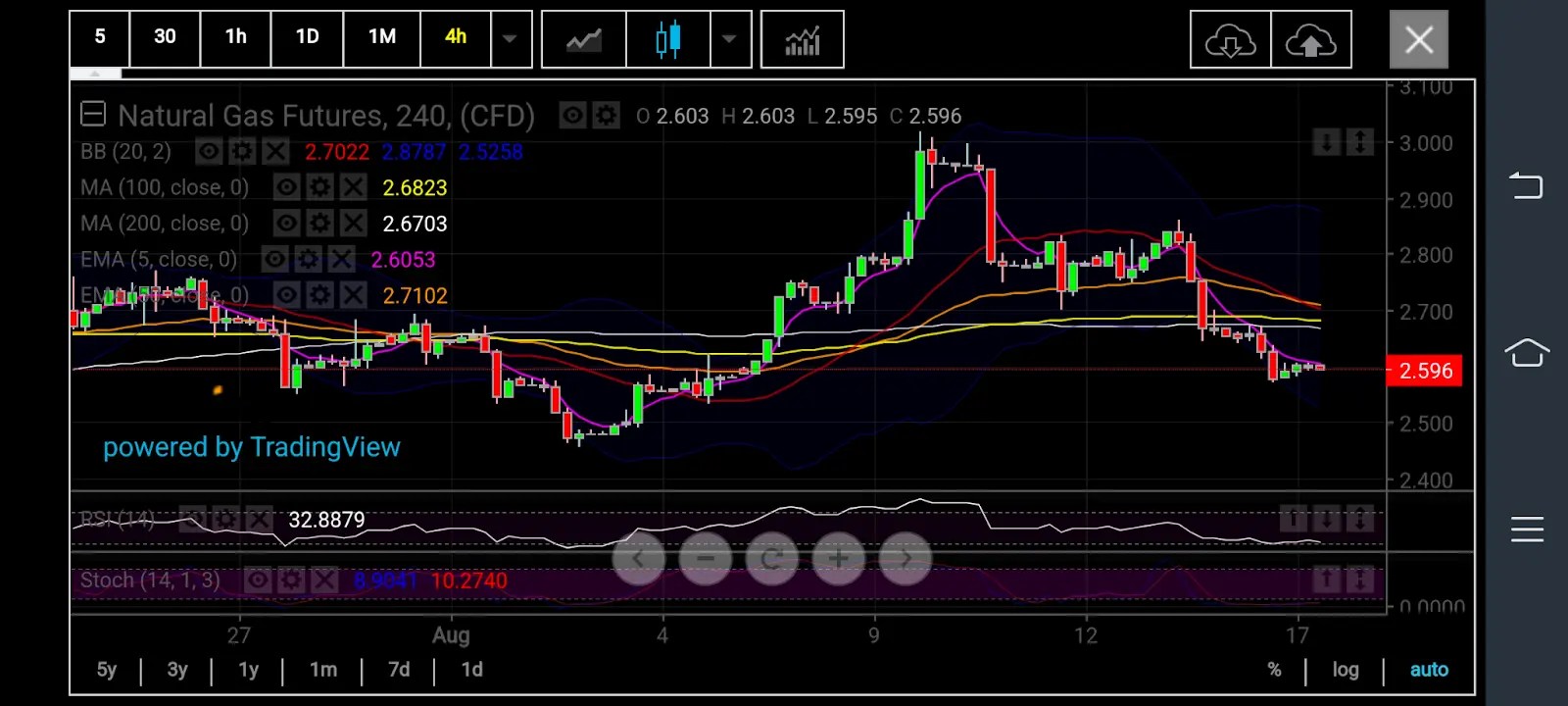Image resolution: width=1568 pixels, height=706 pixels.
Task: Open MA (200, close, 0) settings gear
Action: [319, 224]
